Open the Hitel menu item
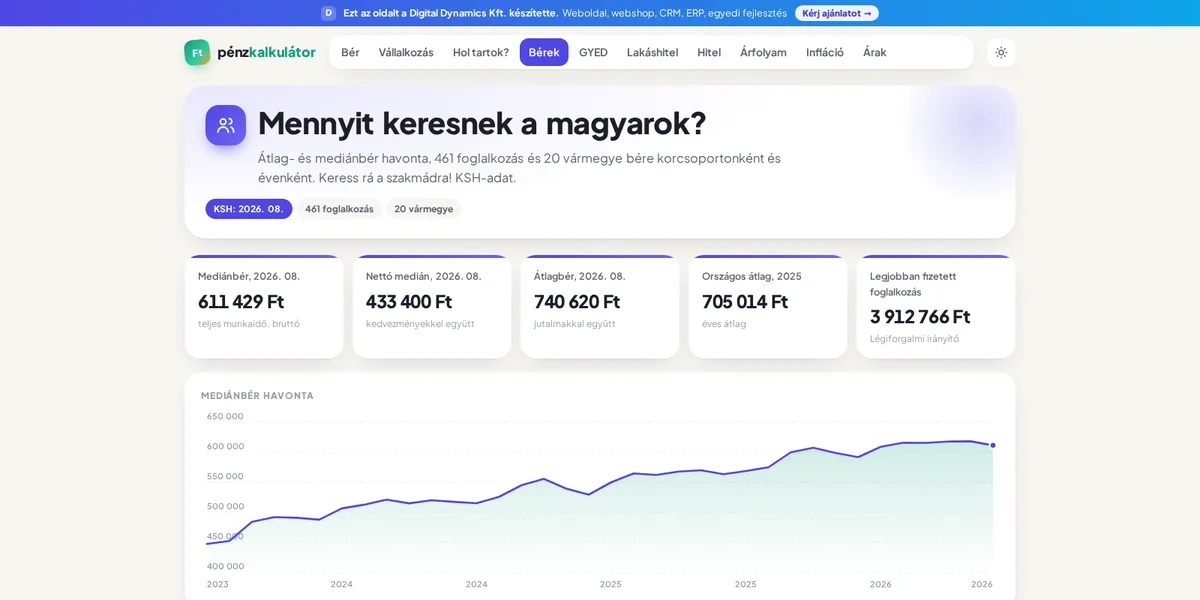The image size is (1200, 600). pyautogui.click(x=709, y=52)
